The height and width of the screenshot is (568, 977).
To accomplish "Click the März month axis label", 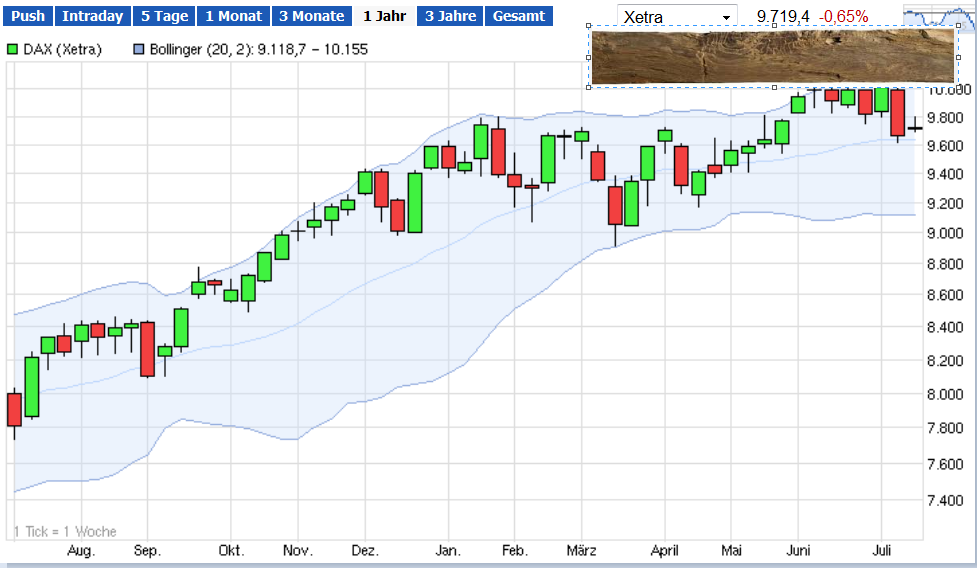I will point(581,551).
